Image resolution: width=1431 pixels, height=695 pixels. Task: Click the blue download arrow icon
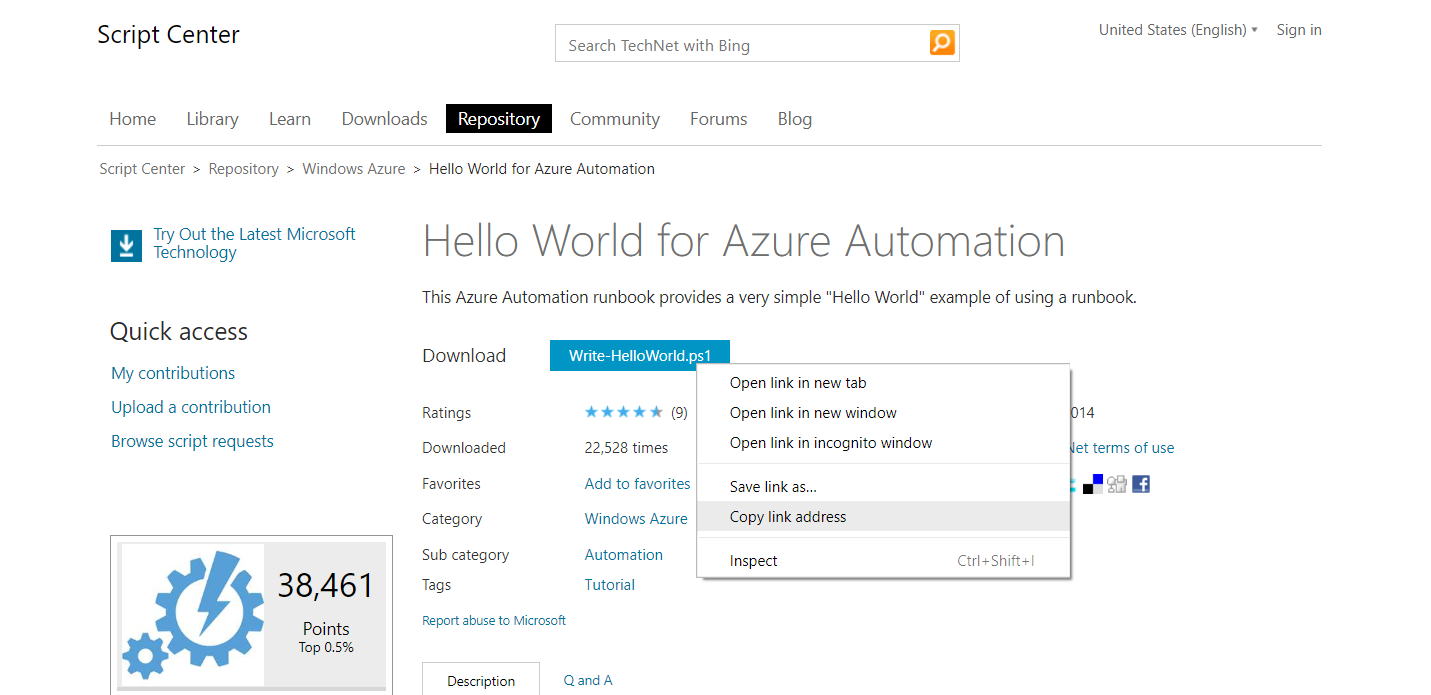click(x=126, y=245)
